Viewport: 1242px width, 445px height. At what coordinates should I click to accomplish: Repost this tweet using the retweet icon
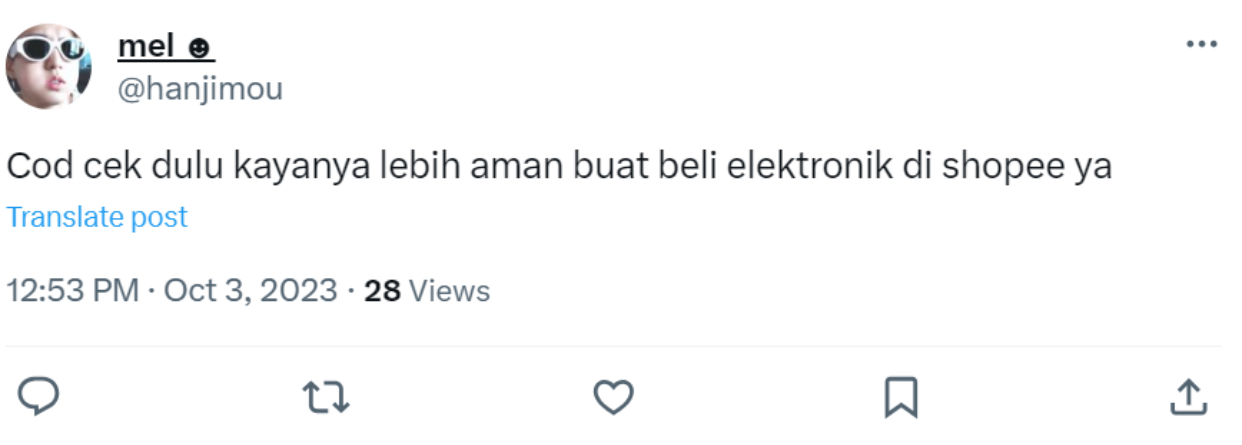pyautogui.click(x=326, y=398)
